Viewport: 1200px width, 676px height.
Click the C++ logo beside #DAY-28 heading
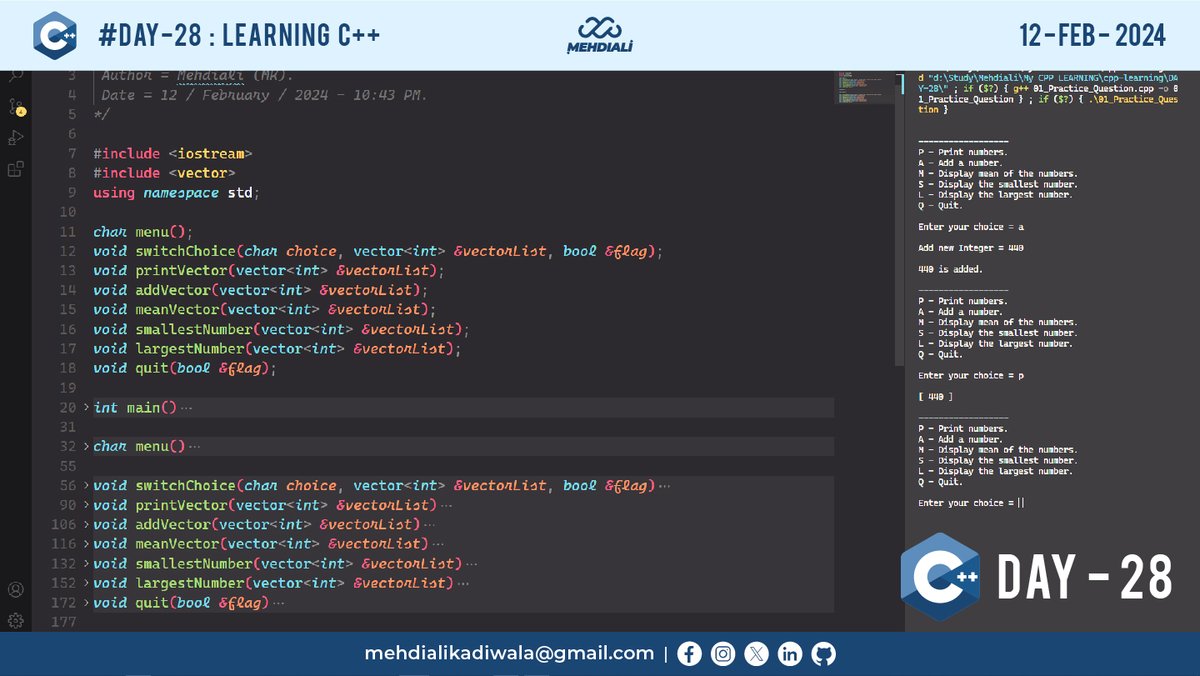(54, 36)
